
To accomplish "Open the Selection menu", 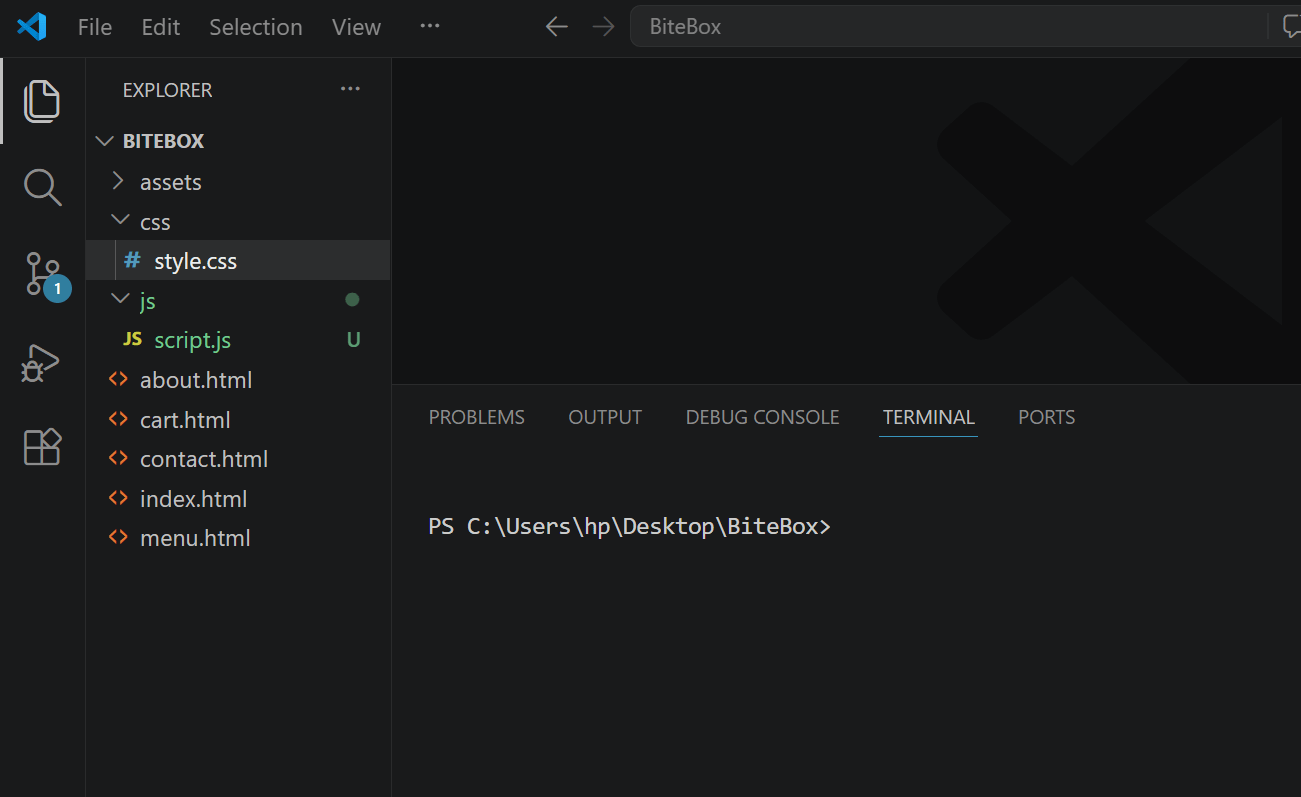I will (x=256, y=27).
